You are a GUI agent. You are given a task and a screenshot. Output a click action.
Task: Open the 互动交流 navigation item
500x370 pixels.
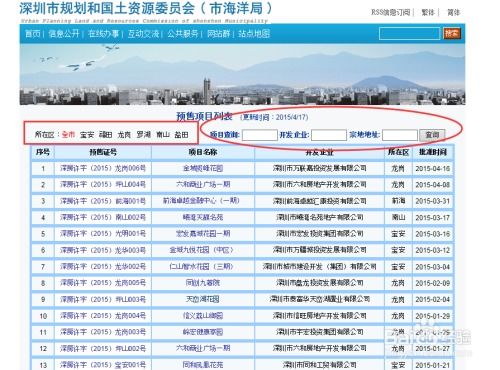tap(143, 34)
